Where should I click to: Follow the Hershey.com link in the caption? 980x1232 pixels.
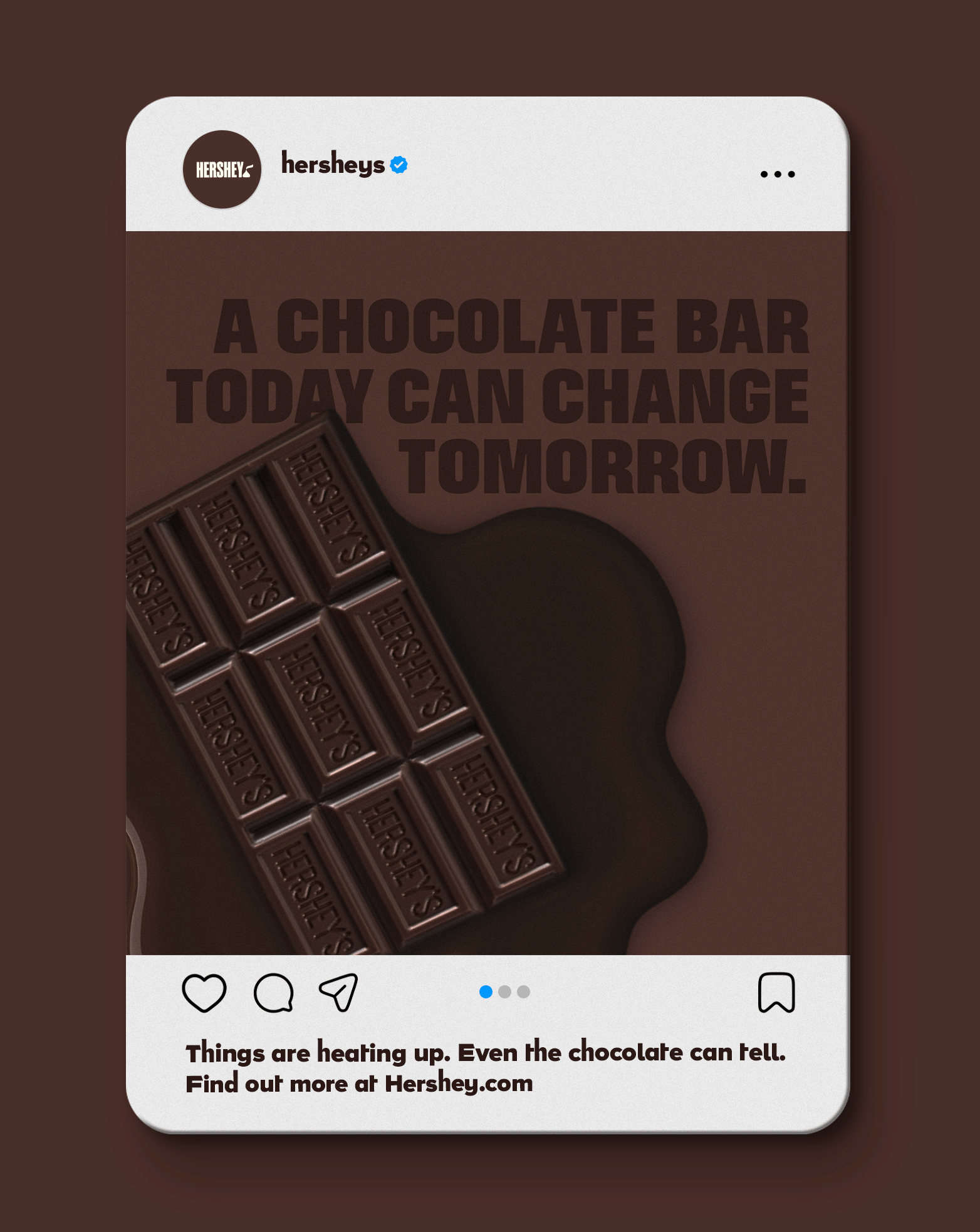(459, 1084)
